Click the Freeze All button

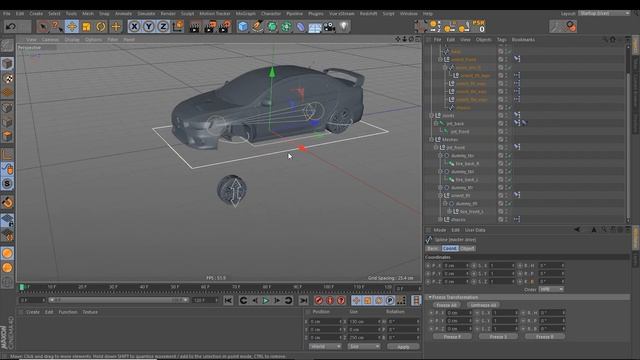pos(446,305)
